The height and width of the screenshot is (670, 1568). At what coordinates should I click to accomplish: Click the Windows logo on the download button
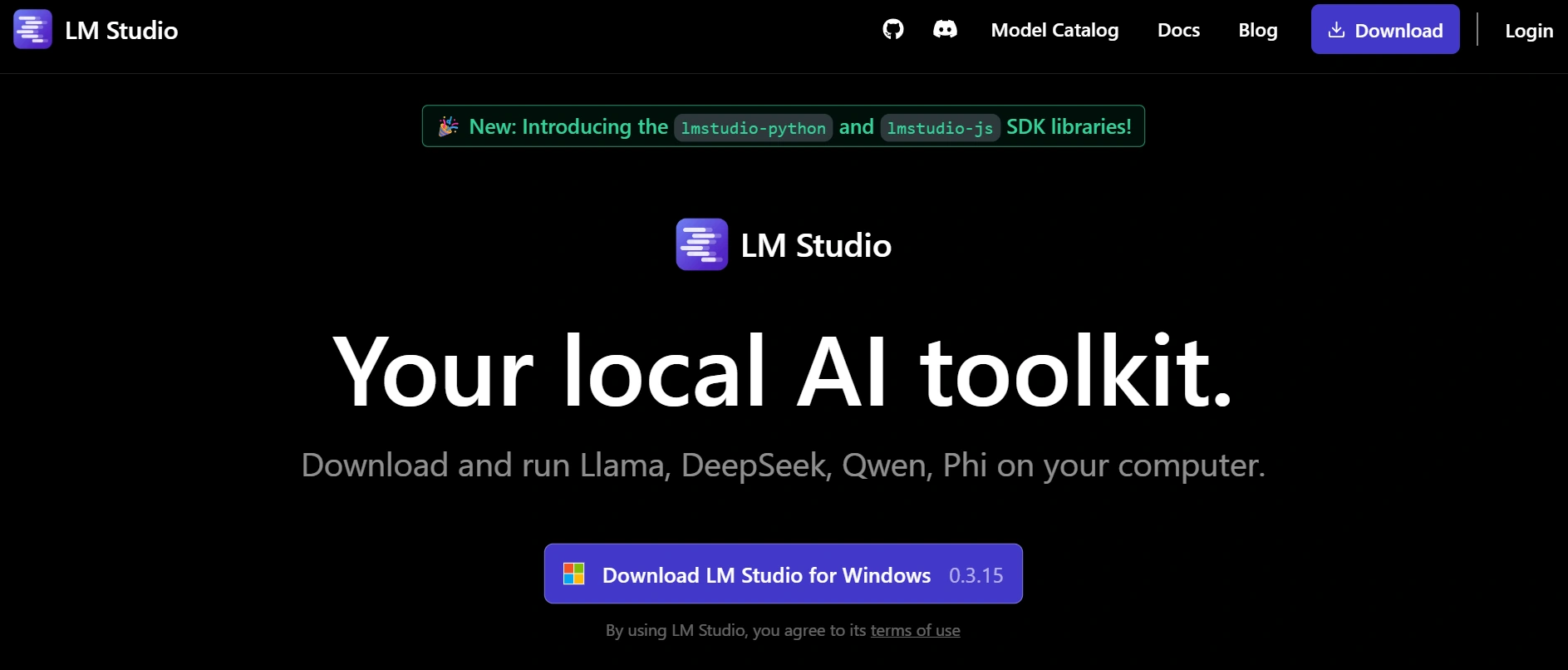click(574, 574)
